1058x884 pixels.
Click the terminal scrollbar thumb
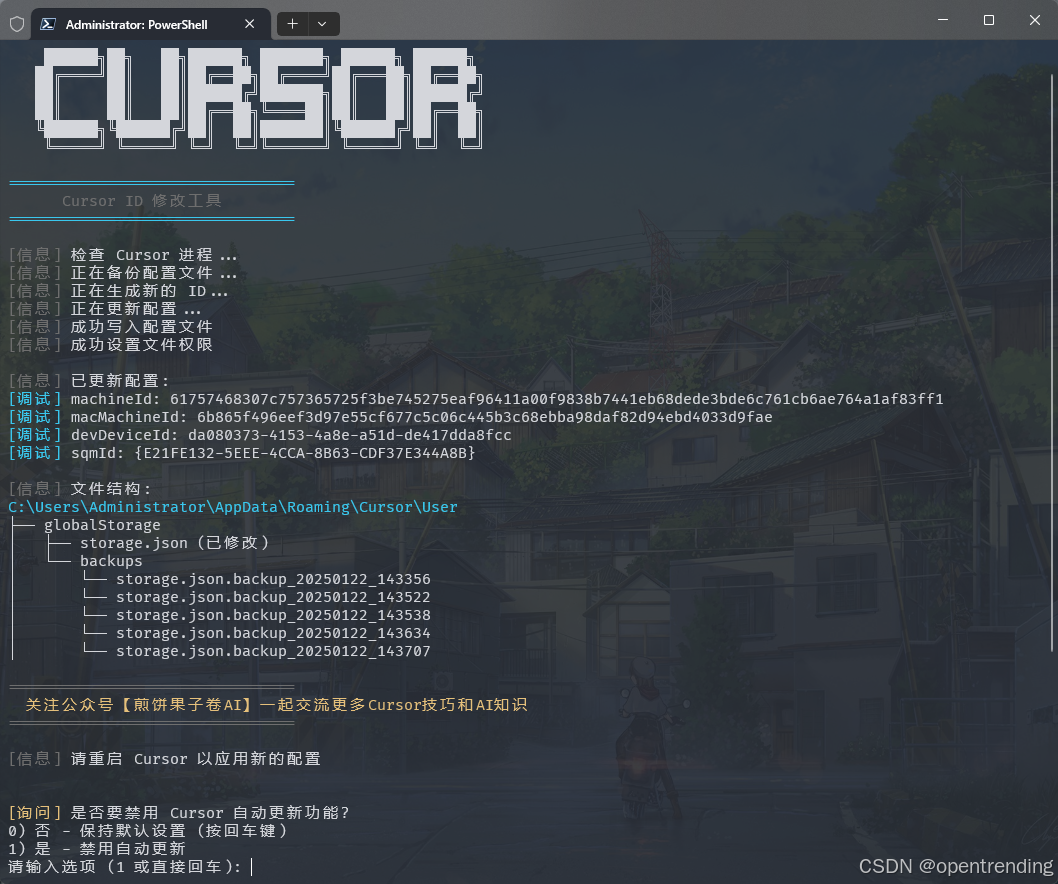(1053, 361)
